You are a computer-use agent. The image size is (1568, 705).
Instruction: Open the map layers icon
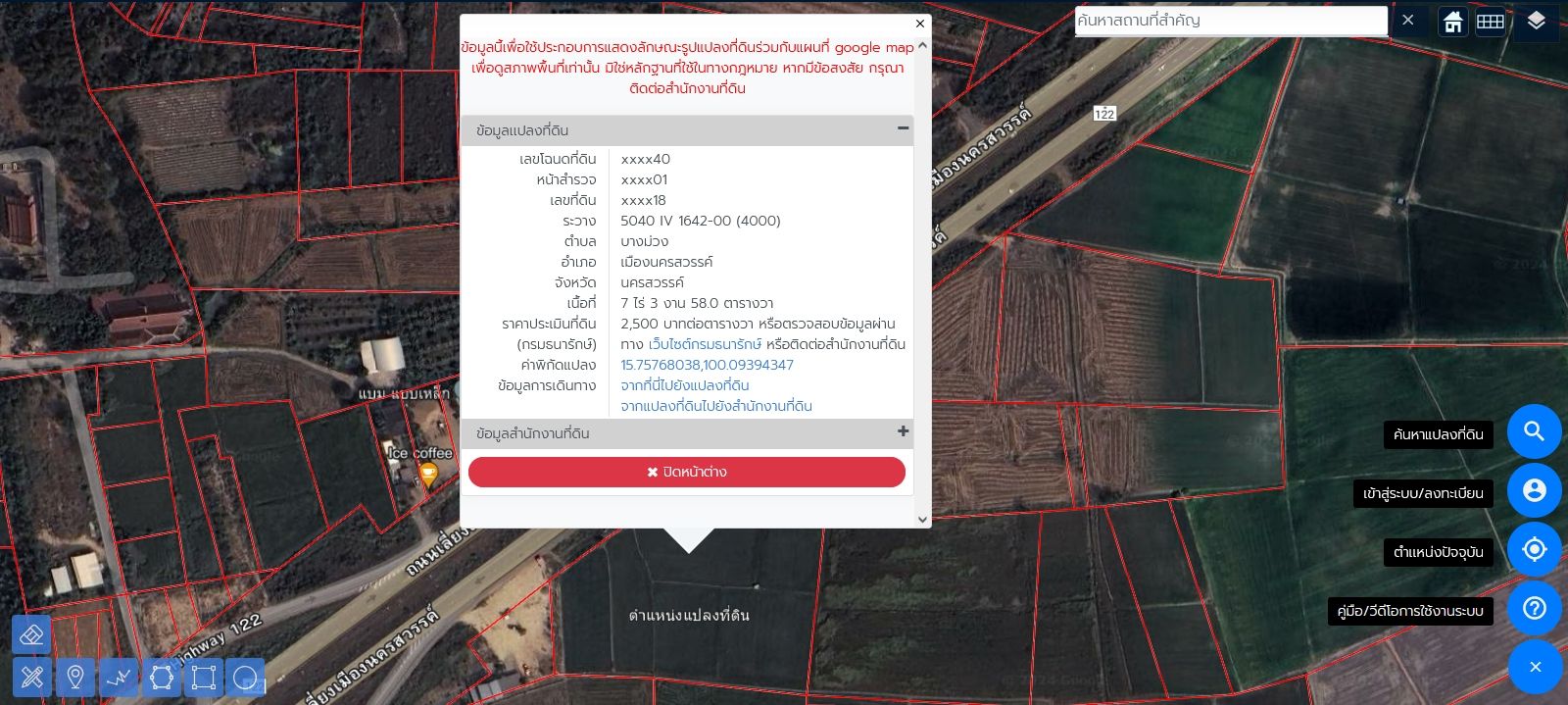coord(1536,21)
